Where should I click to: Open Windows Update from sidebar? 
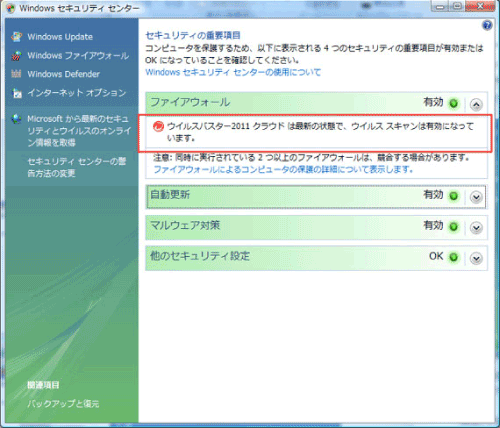coord(60,37)
